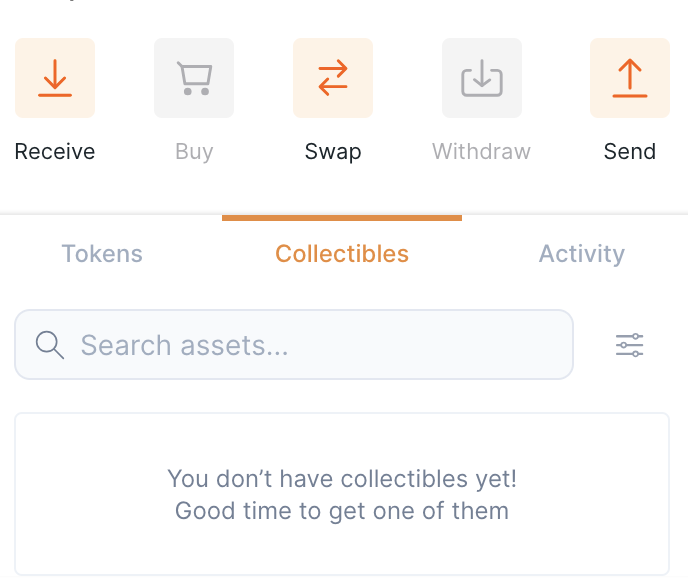Open Swap via the arrows icon
688x580 pixels.
click(x=333, y=78)
